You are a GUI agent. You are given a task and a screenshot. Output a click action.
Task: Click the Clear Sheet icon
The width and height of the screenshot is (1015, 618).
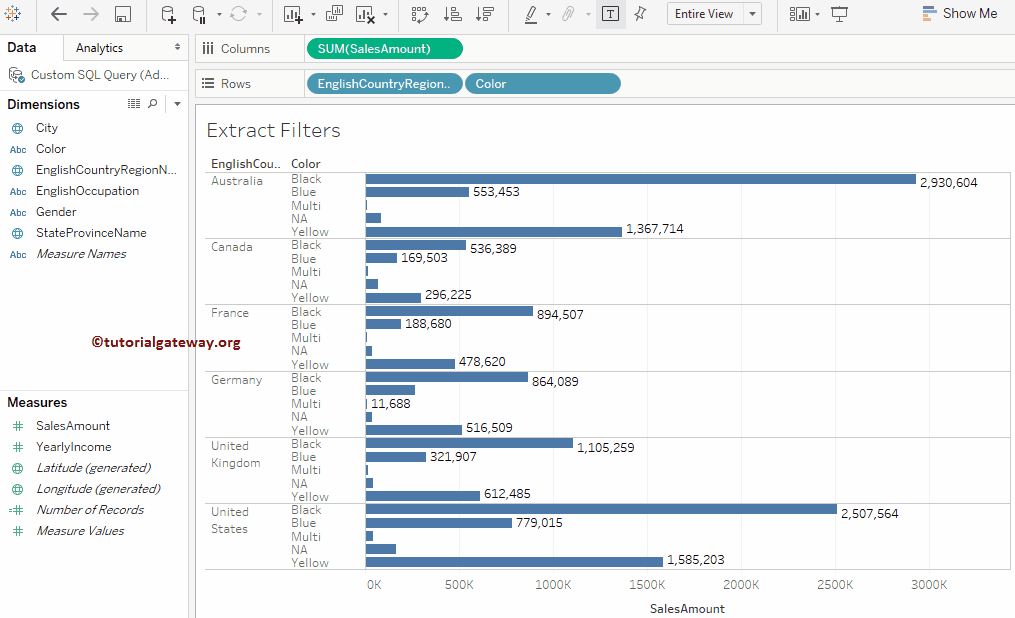click(365, 13)
